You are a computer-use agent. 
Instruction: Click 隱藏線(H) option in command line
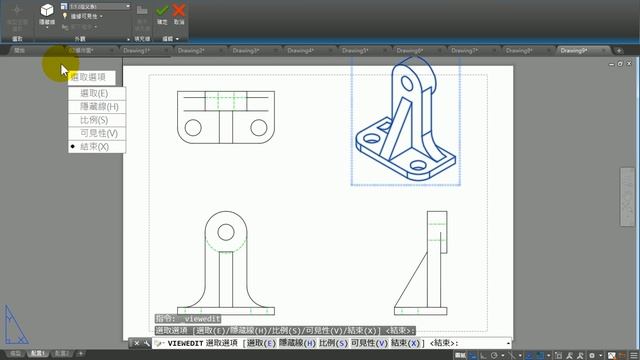pos(297,343)
